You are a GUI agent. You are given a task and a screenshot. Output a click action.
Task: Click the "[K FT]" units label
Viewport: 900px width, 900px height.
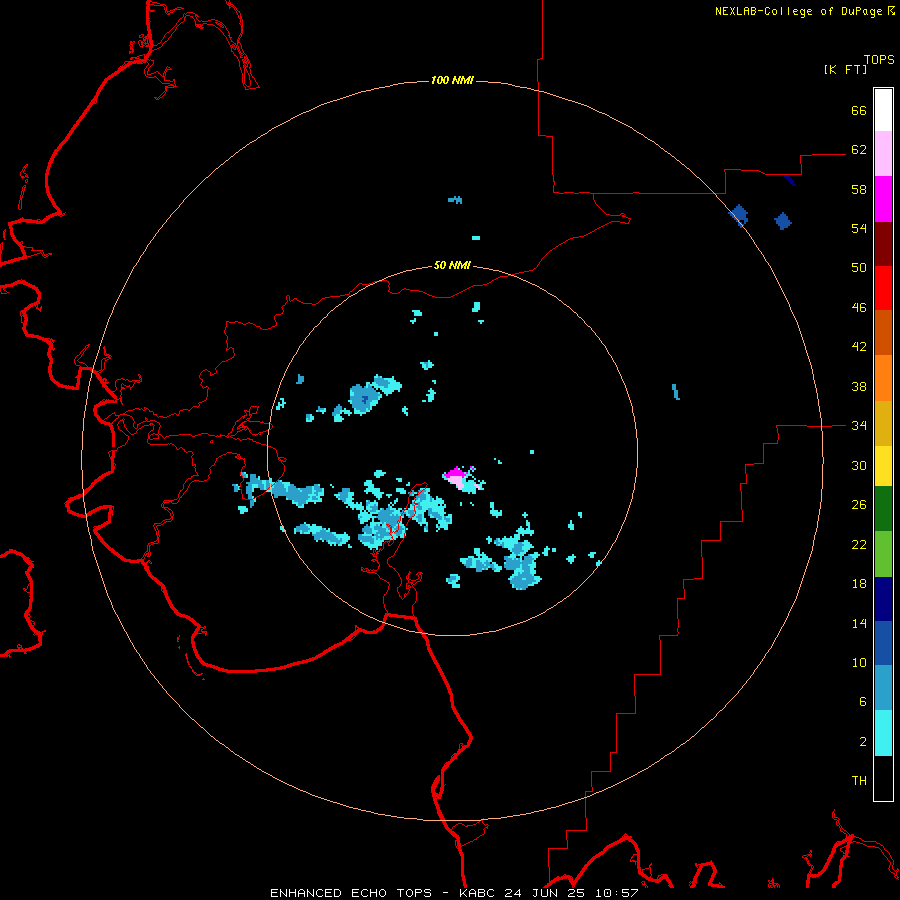pos(845,69)
